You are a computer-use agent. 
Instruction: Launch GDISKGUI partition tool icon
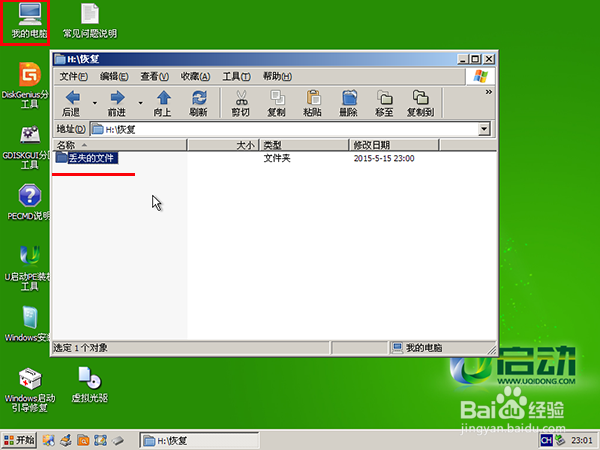click(28, 147)
